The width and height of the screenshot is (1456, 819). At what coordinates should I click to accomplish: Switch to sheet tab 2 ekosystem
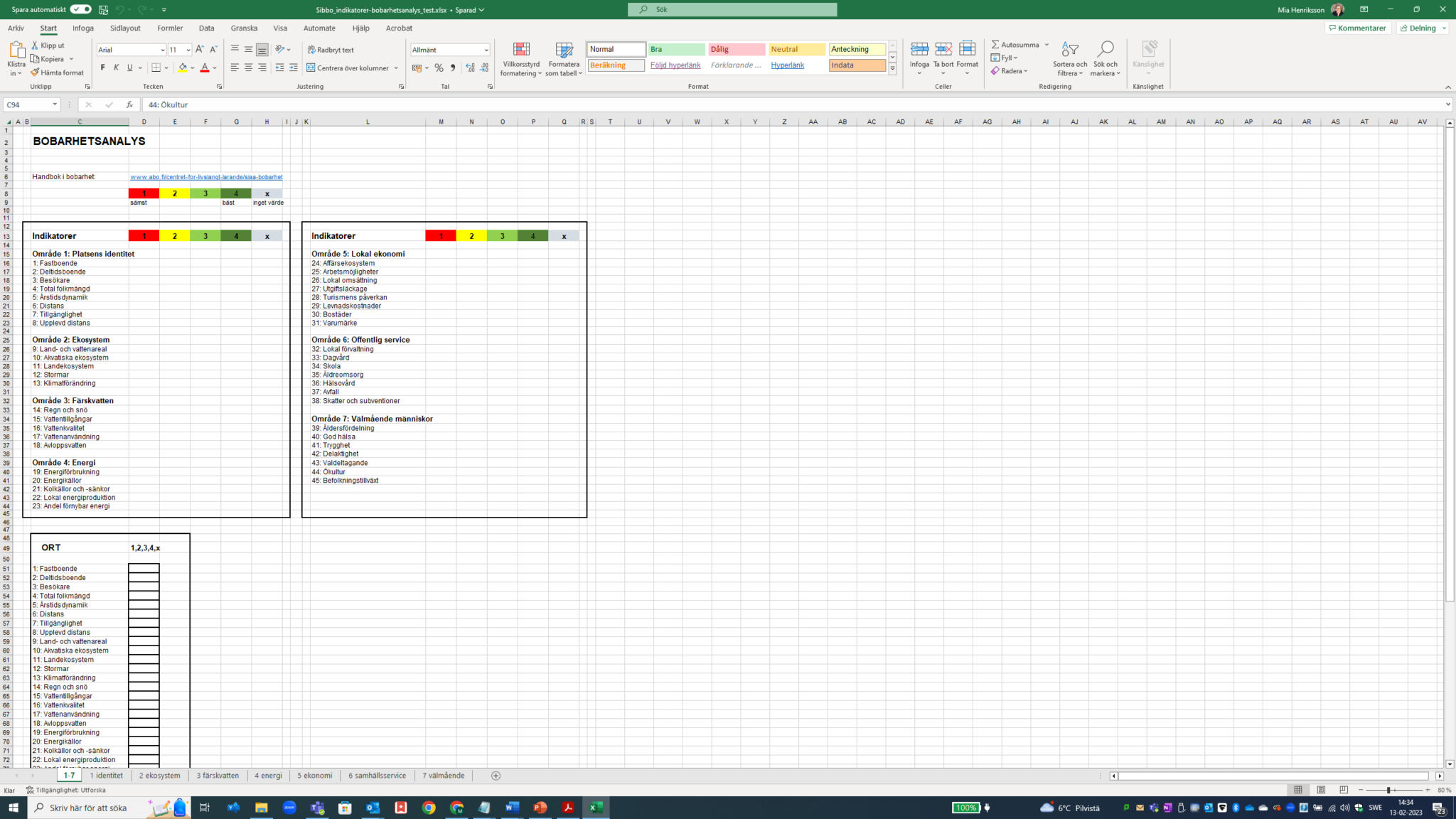point(159,776)
